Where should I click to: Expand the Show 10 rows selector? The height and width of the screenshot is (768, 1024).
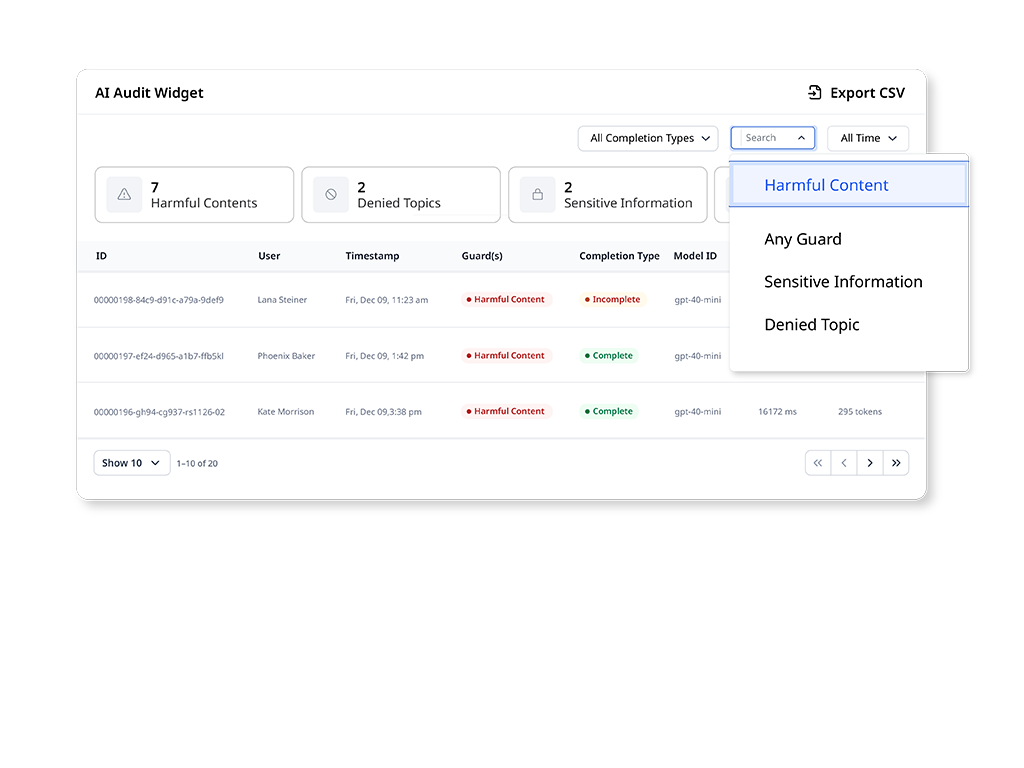(x=132, y=463)
